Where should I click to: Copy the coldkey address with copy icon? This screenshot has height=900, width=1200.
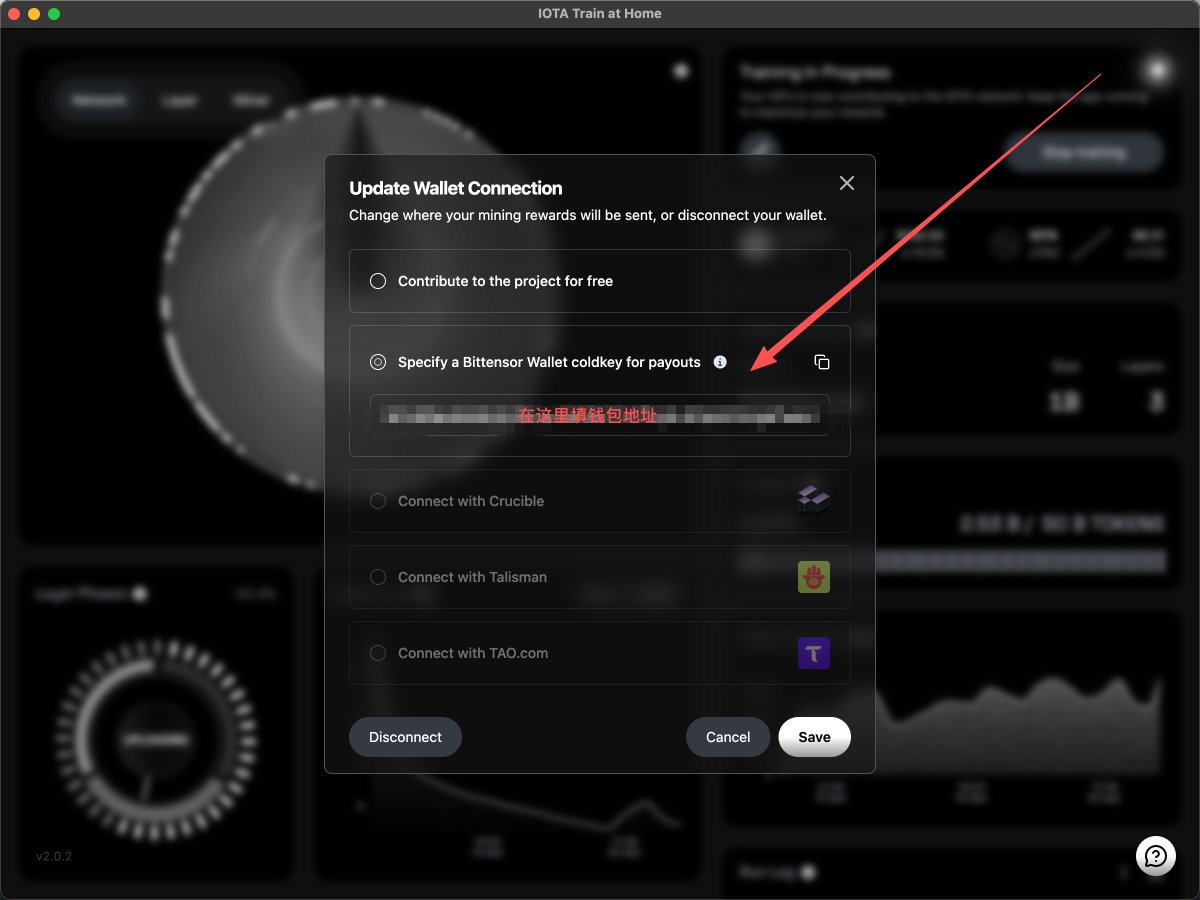point(822,362)
